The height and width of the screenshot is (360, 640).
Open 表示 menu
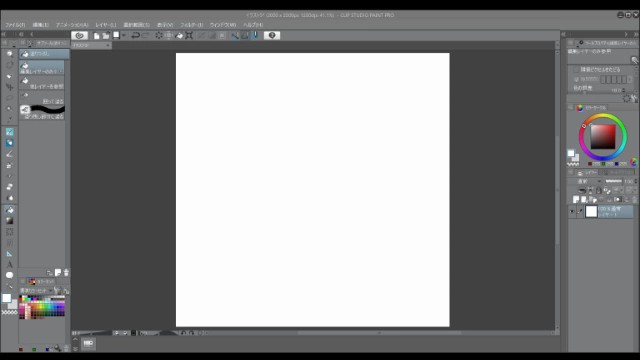point(165,25)
